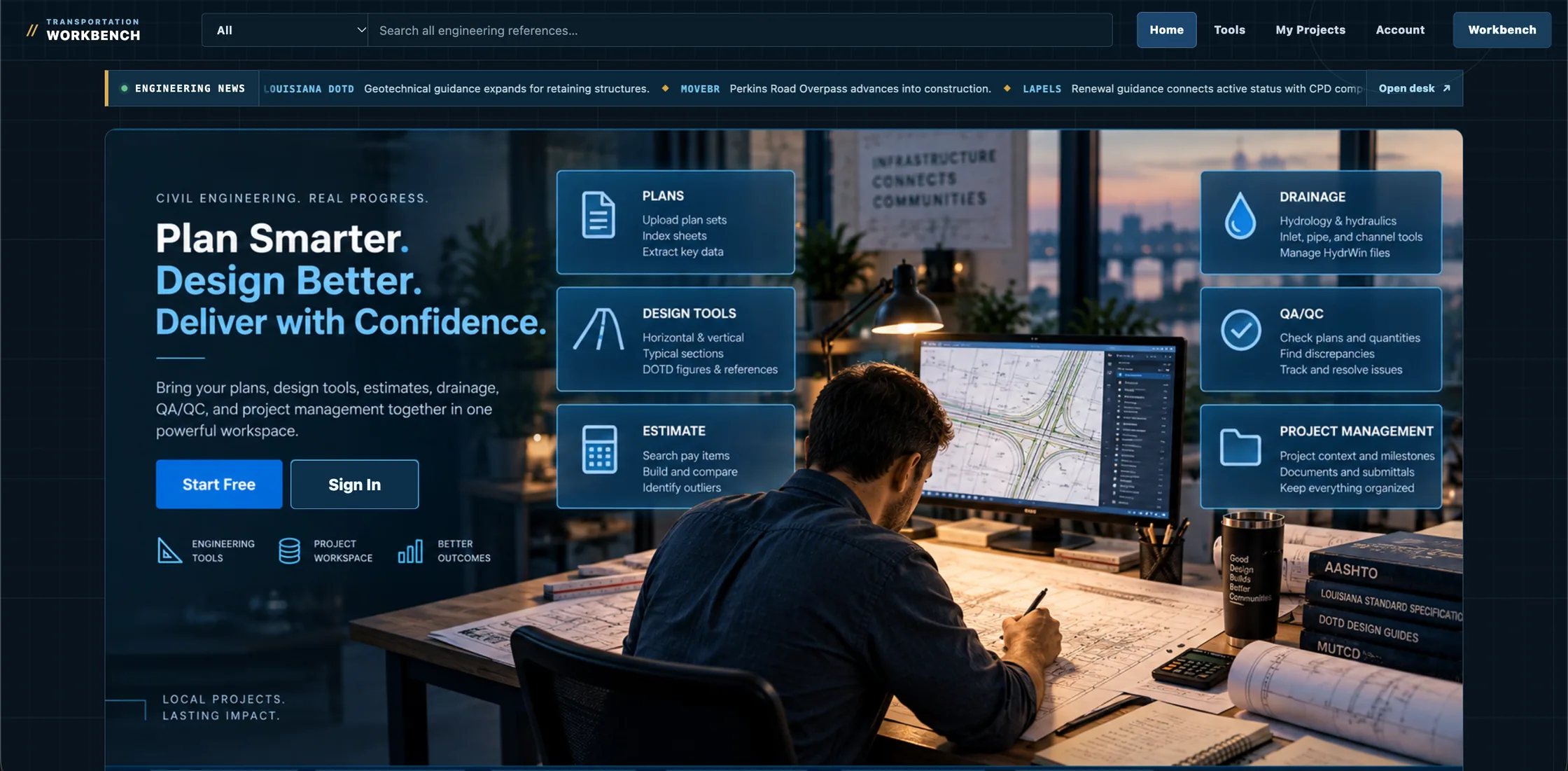Launch the Workbench button in header

(1502, 30)
